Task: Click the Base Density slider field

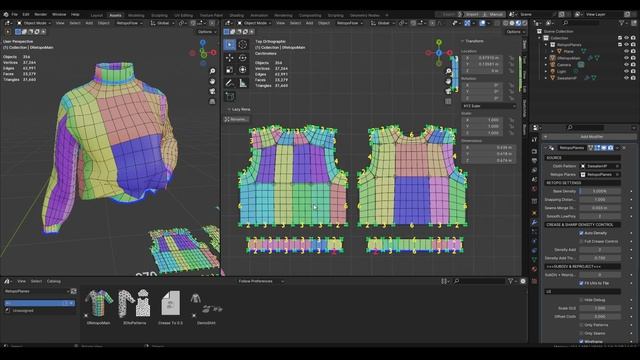Action: click(x=600, y=191)
